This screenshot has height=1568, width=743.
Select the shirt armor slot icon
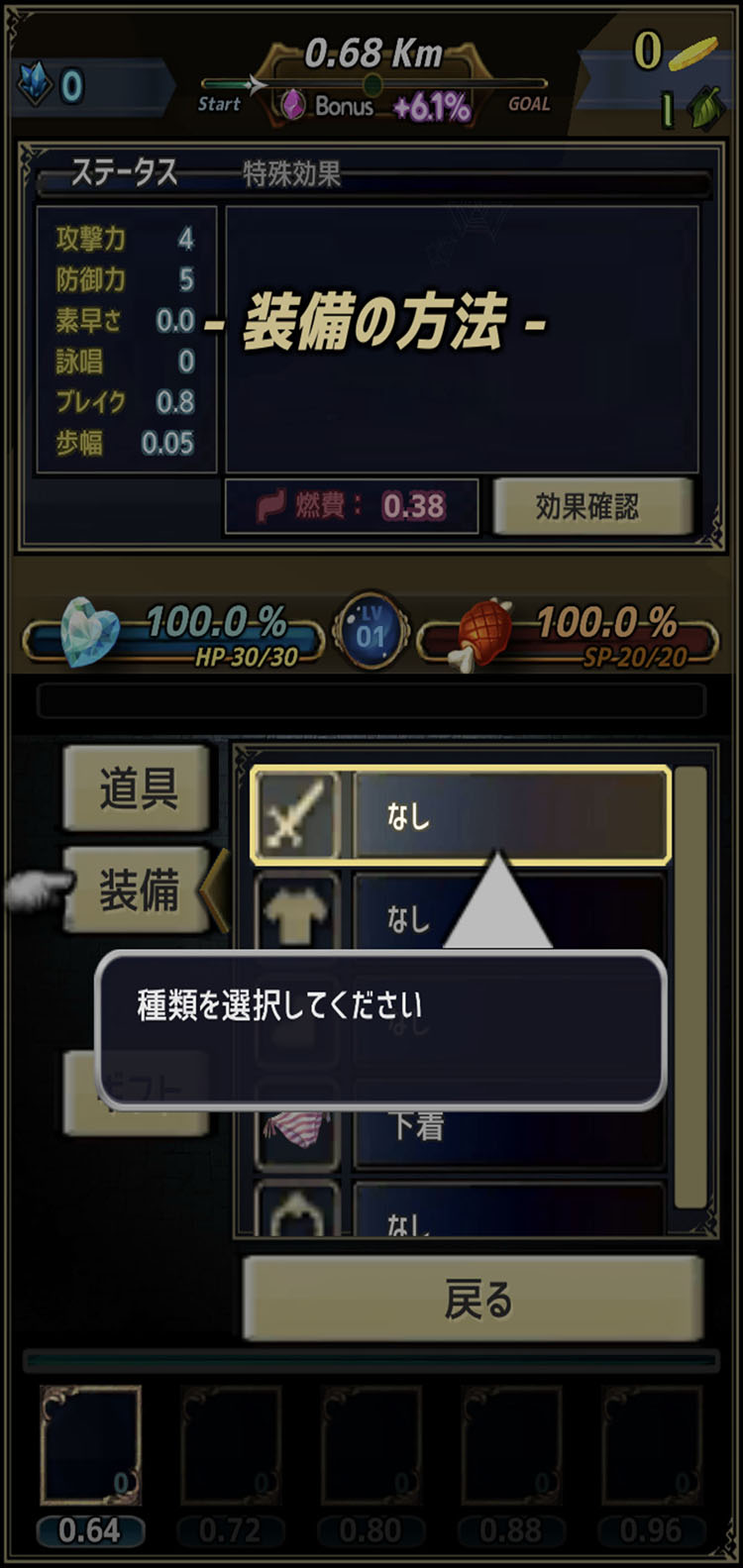(x=295, y=911)
